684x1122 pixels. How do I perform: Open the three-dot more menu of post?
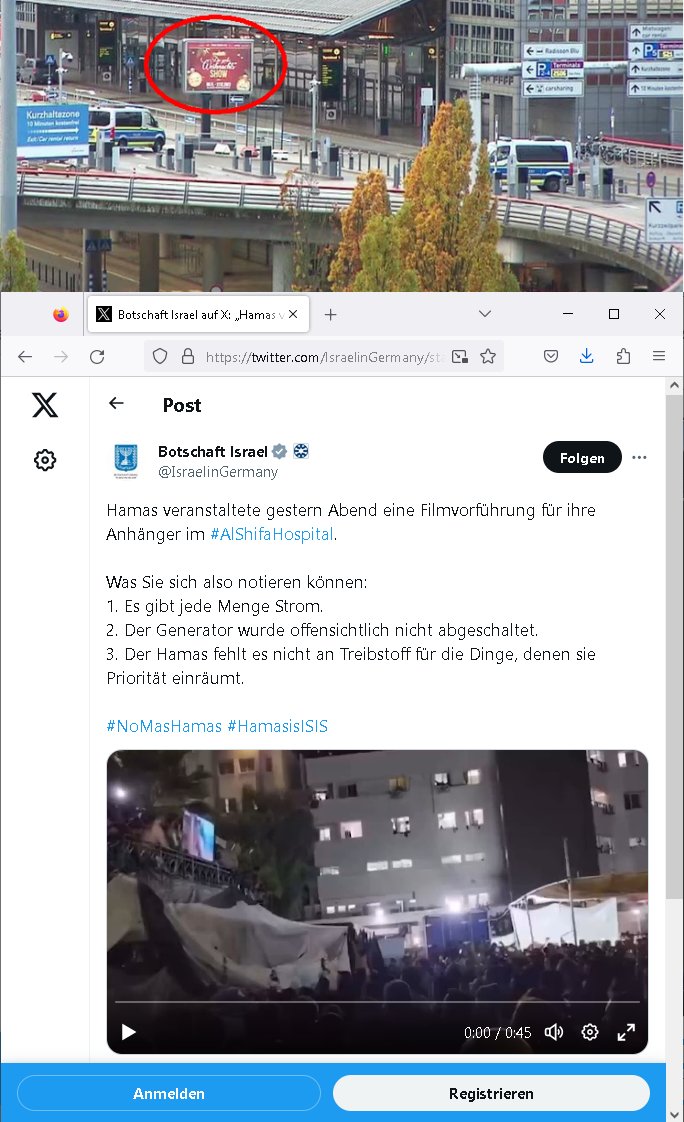pyautogui.click(x=640, y=457)
